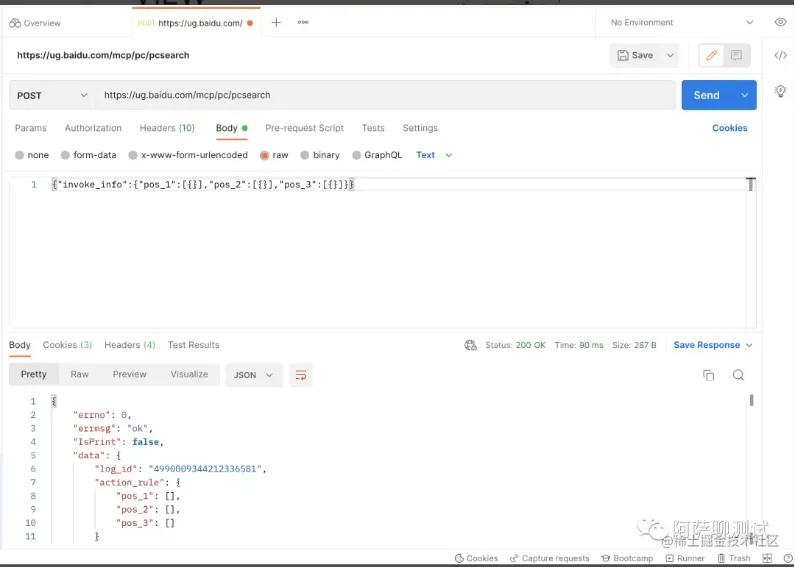Click the request URL input field

point(385,95)
